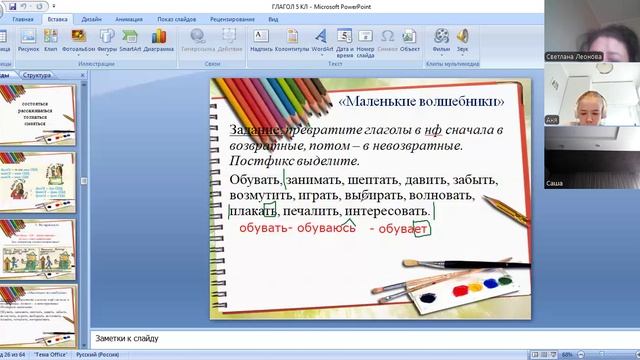The height and width of the screenshot is (360, 640).
Task: Switch to the Вид ribbon tab
Action: [x=273, y=19]
